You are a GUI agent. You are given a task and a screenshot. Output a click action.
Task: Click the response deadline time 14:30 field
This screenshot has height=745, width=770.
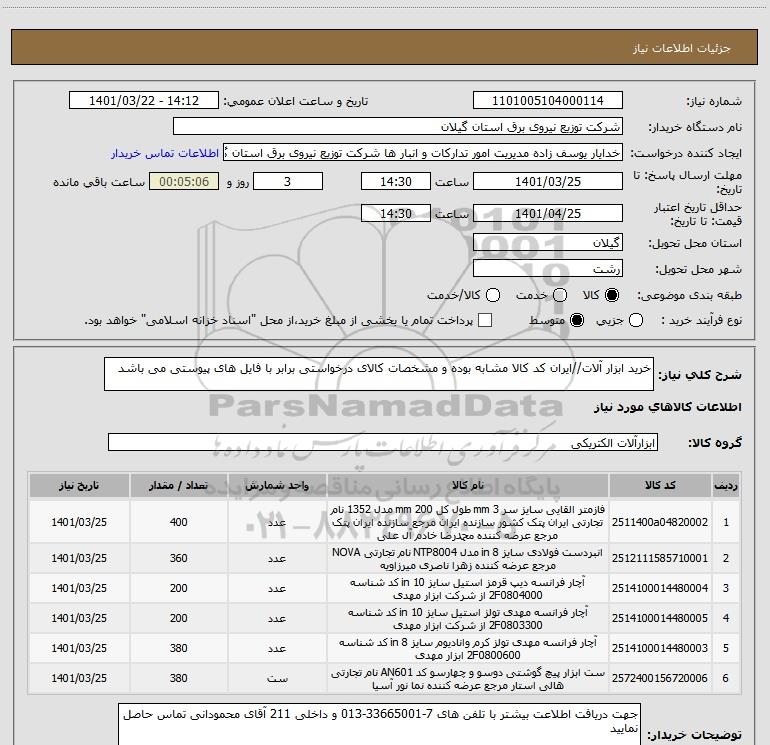pyautogui.click(x=396, y=182)
